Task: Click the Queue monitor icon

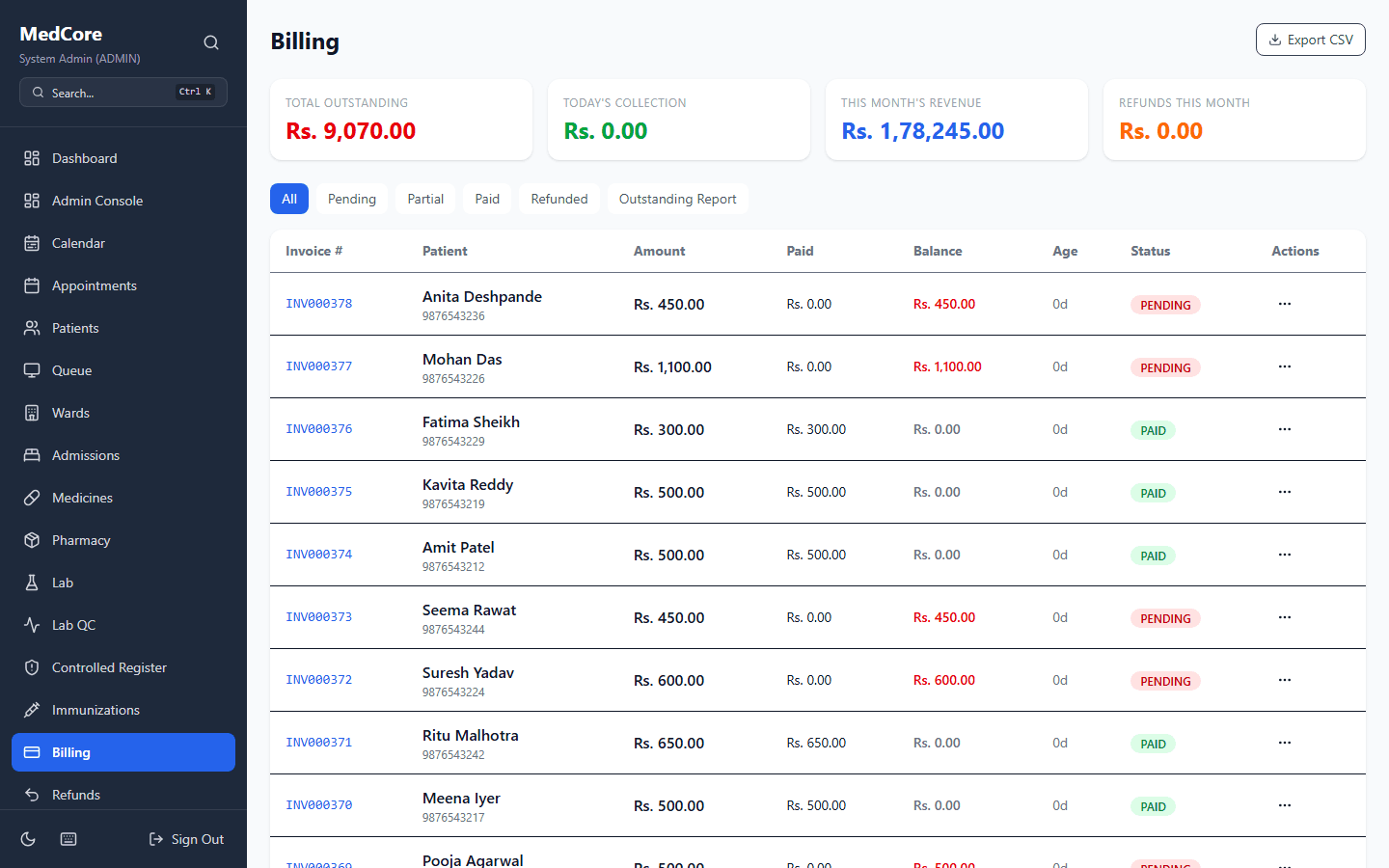Action: pos(31,369)
